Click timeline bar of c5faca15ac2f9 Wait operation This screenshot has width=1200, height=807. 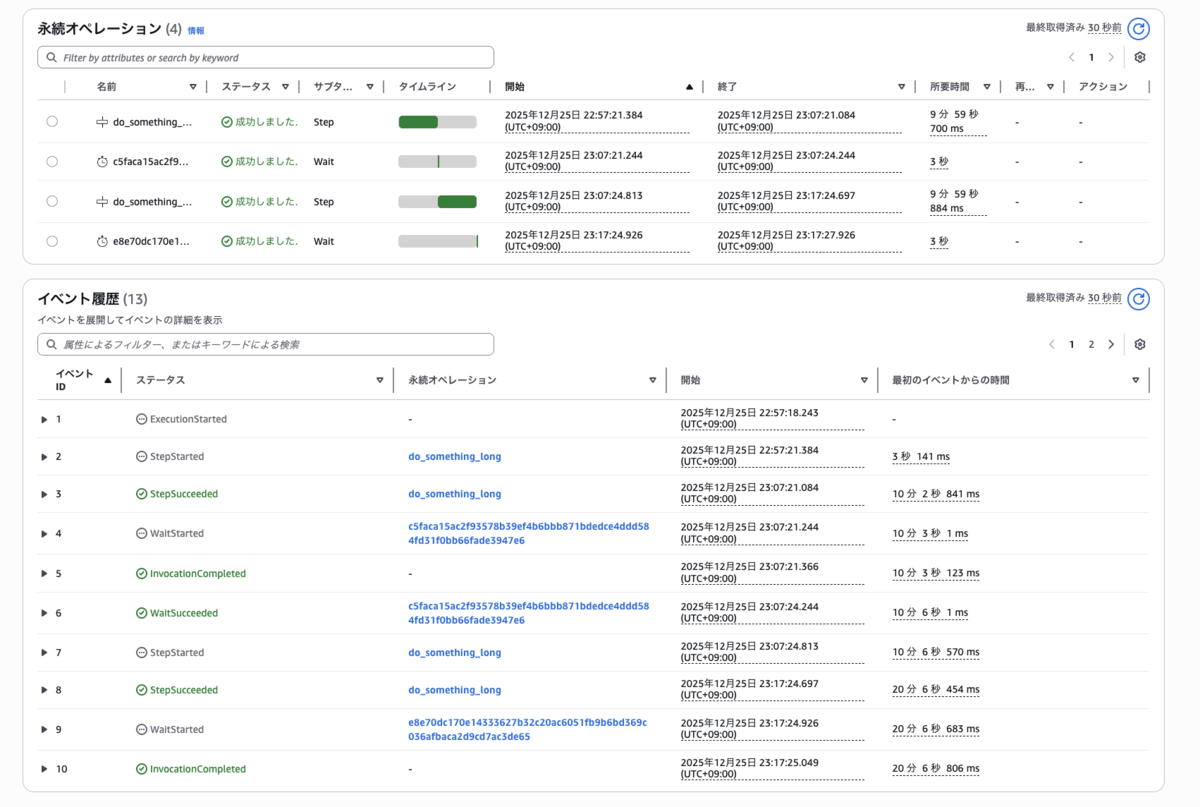coord(437,161)
